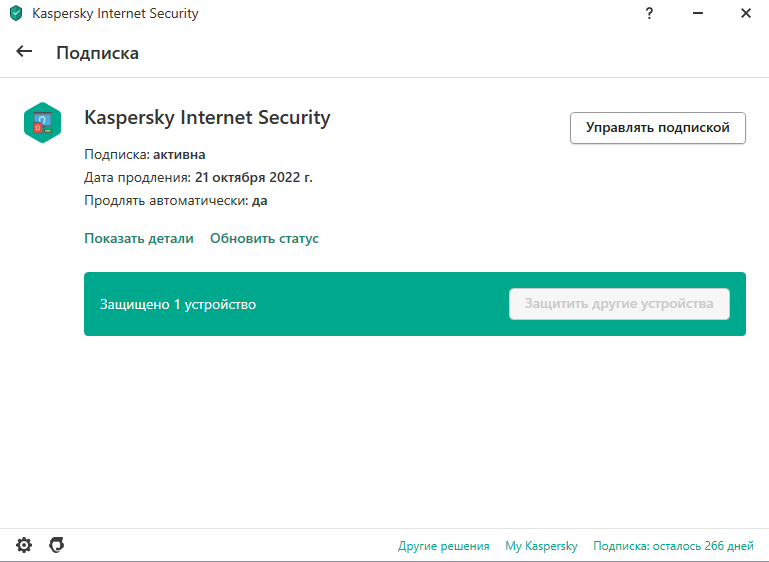Screen dimensions: 769x562
Task: Click the Kaspersky Internet Security hexagon product icon
Action: pos(43,123)
